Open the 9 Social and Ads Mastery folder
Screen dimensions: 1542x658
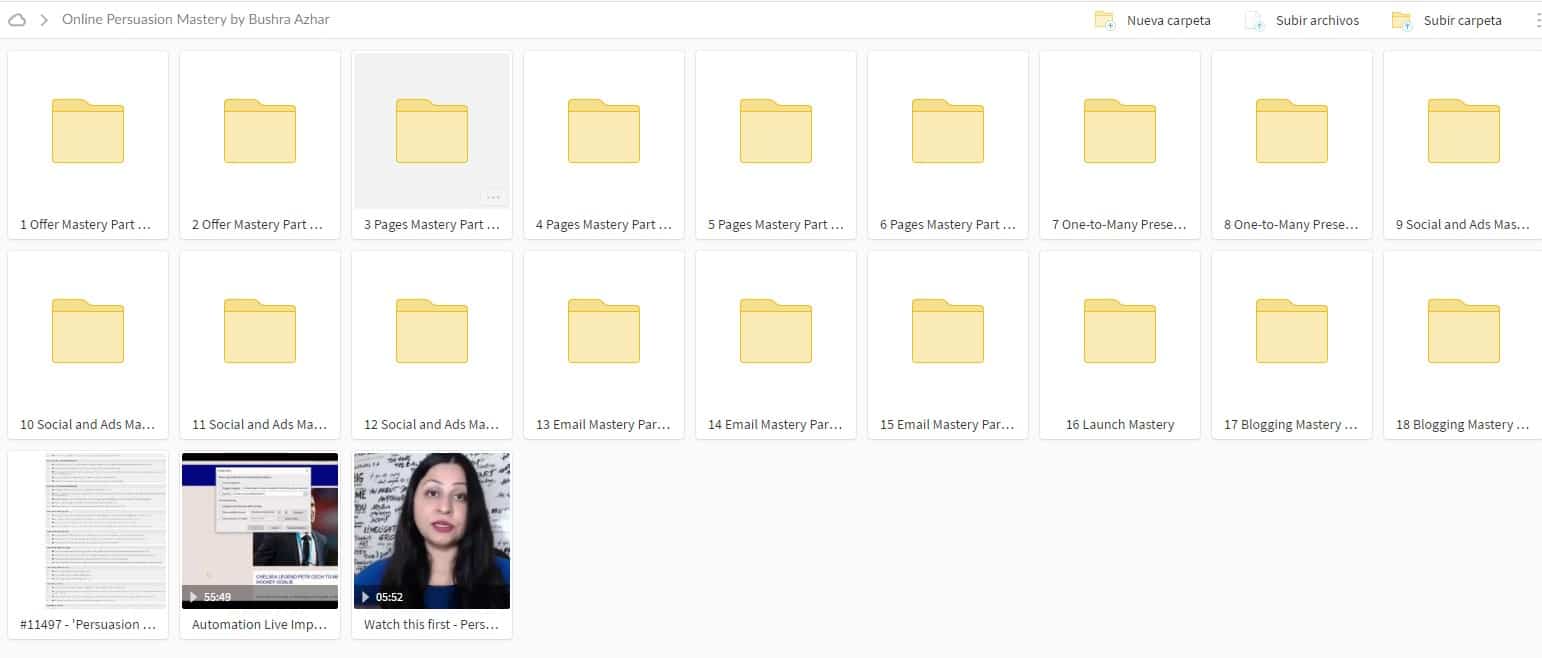(1463, 131)
